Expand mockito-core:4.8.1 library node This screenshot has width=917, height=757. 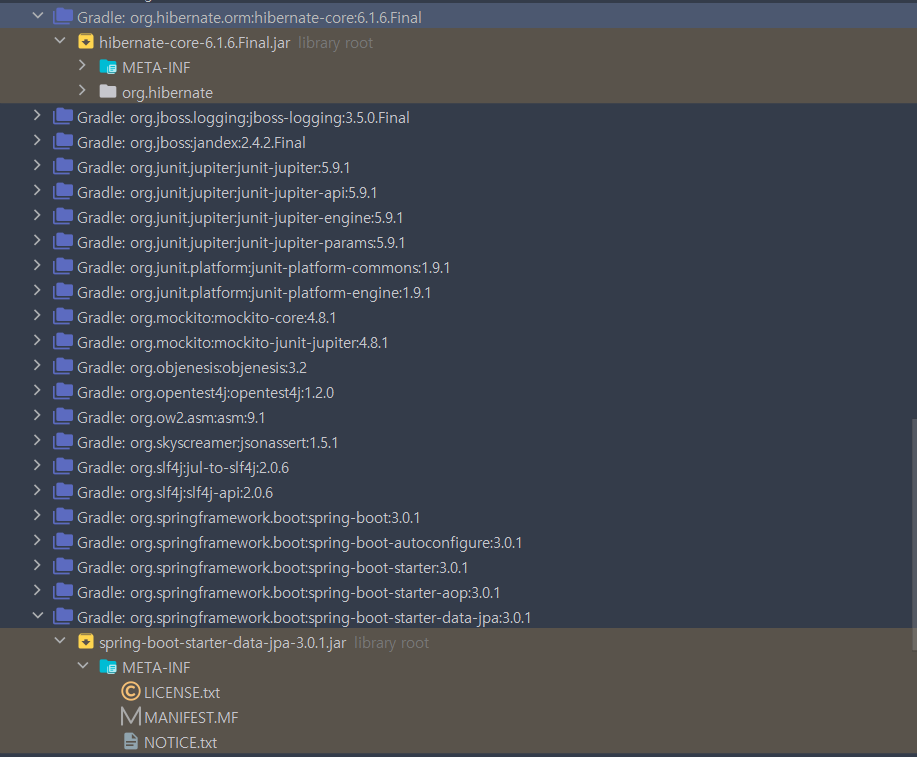pos(37,316)
